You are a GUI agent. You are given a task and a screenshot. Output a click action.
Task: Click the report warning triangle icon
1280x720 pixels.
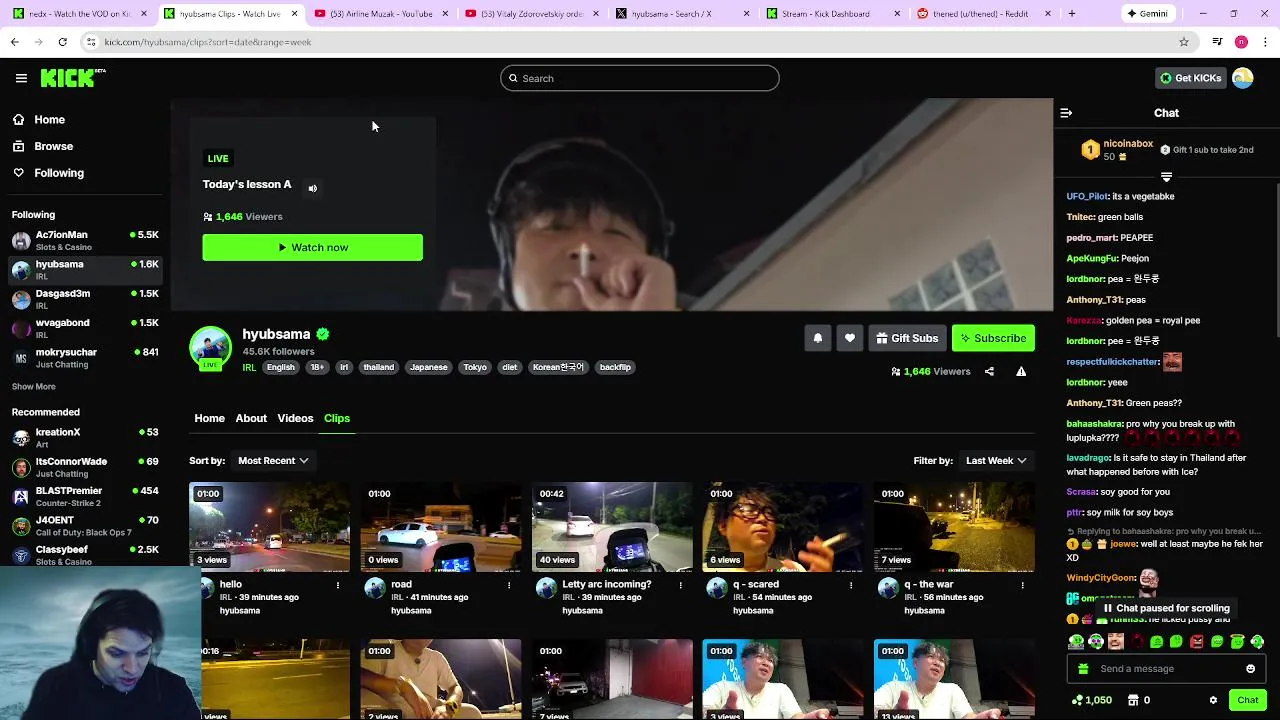(x=1021, y=371)
